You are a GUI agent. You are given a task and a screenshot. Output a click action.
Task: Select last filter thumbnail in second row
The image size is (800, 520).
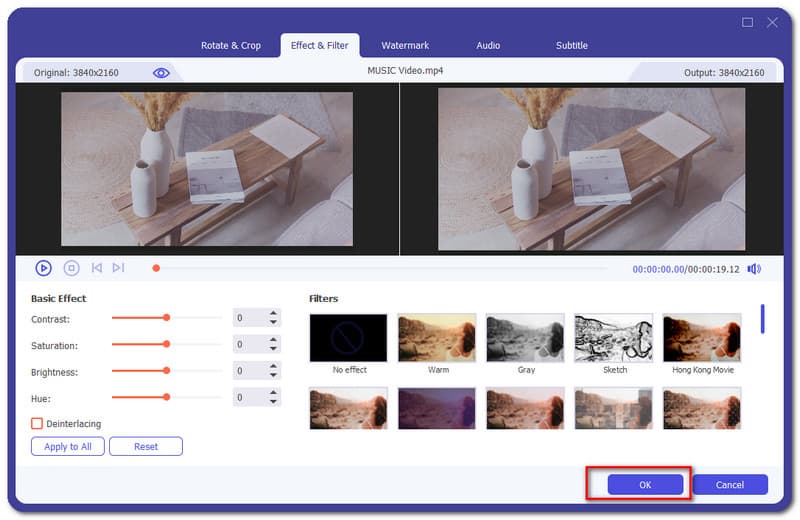pyautogui.click(x=702, y=408)
